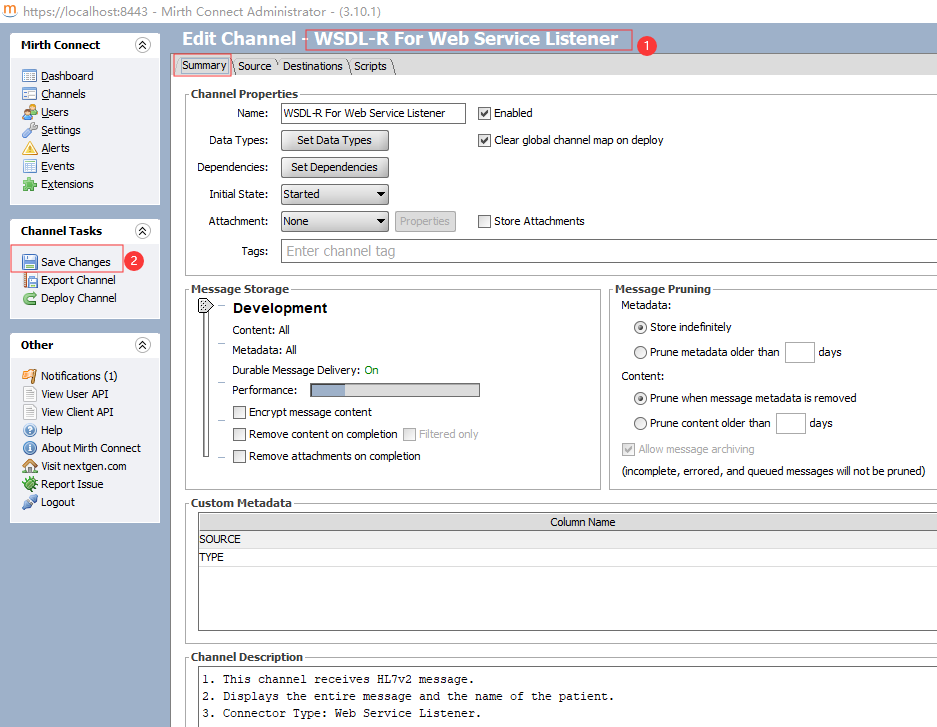
Task: Click the Logout link
Action: coord(58,502)
